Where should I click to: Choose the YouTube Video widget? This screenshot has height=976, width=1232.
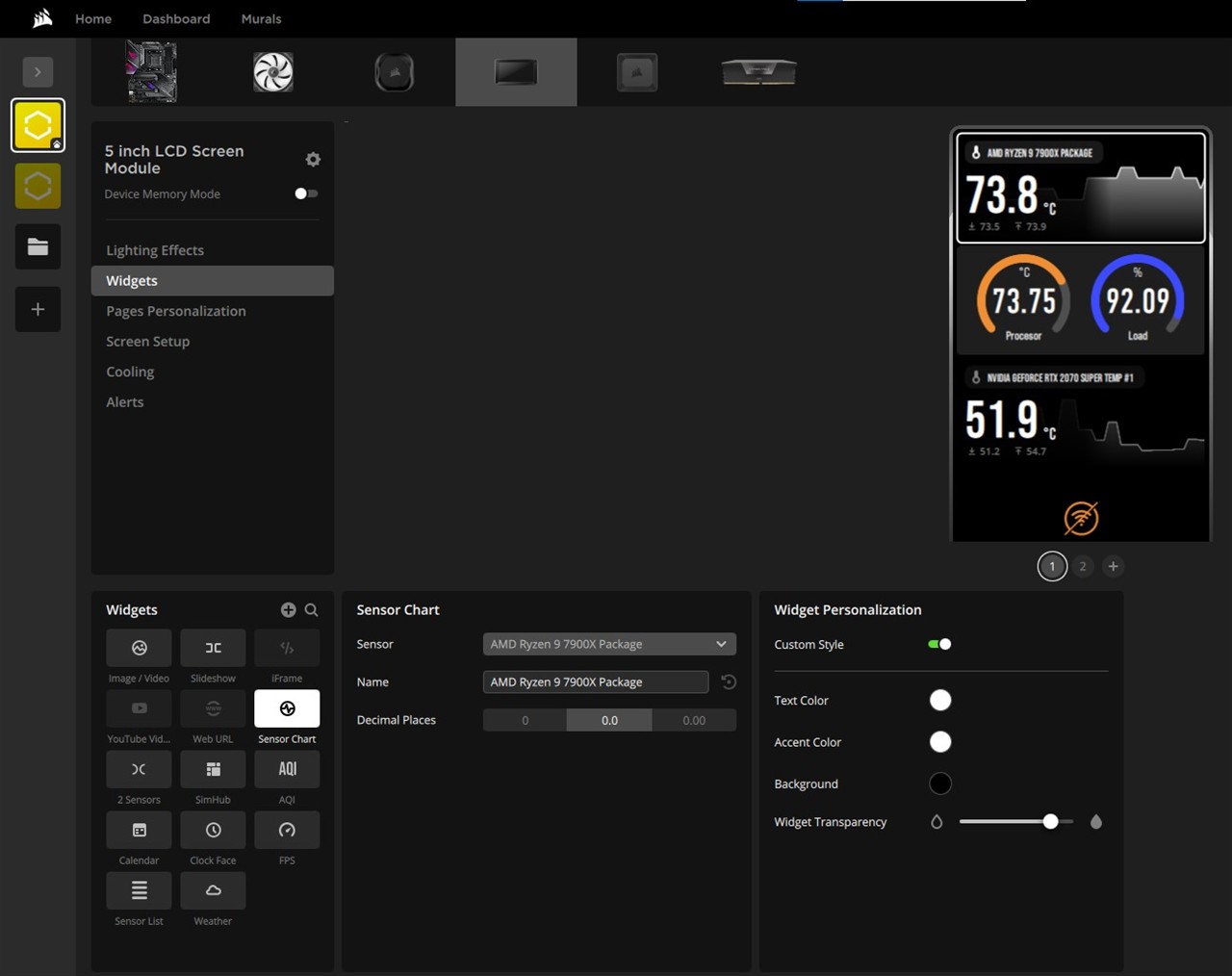point(139,708)
